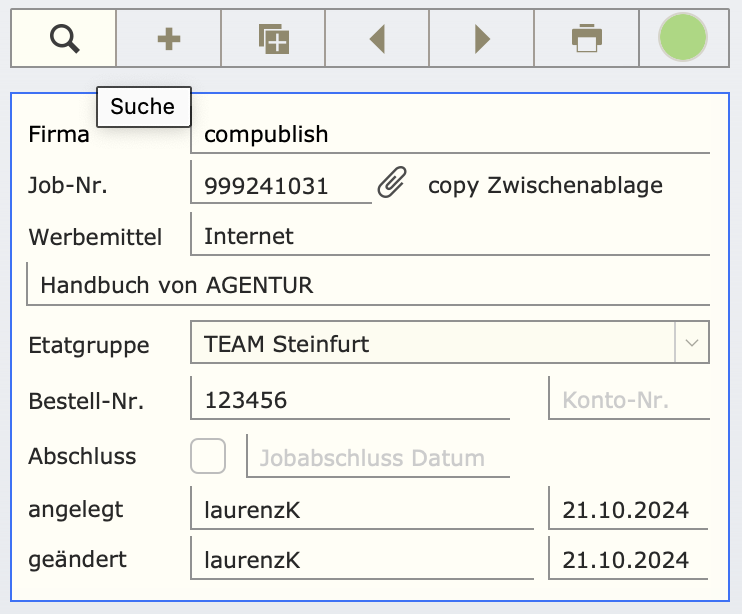Click the Firma field containing compublish
Screen dimensions: 742x614
click(x=450, y=134)
